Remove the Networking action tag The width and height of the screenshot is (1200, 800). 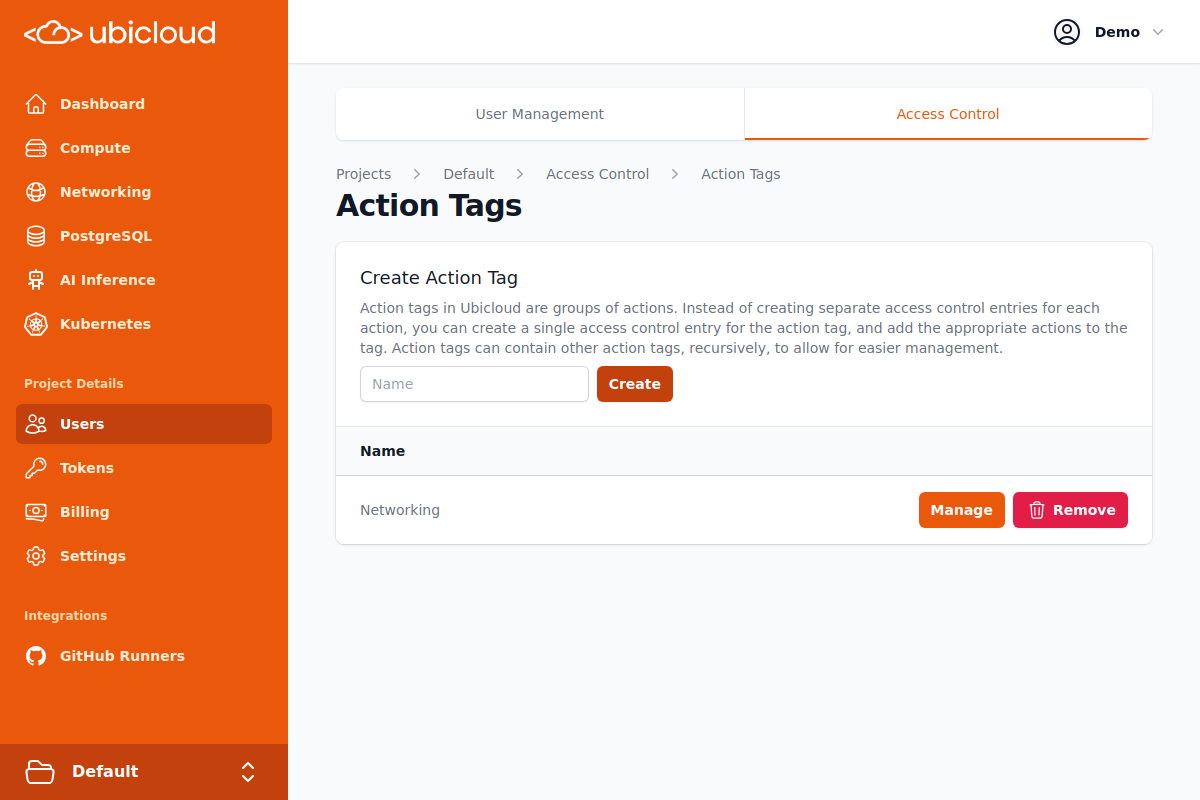tap(1070, 510)
